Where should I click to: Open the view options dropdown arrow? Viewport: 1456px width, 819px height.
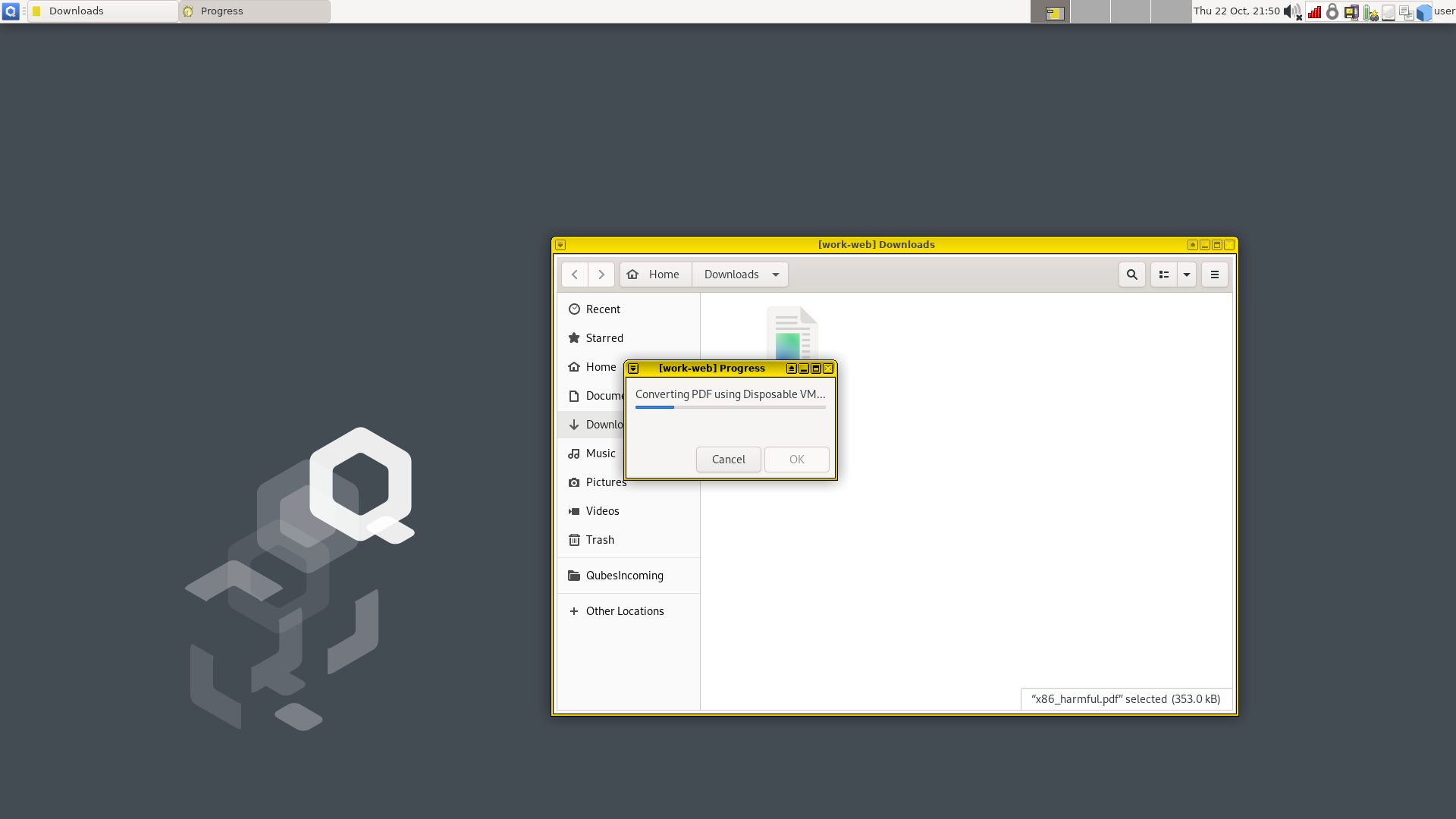click(1186, 275)
